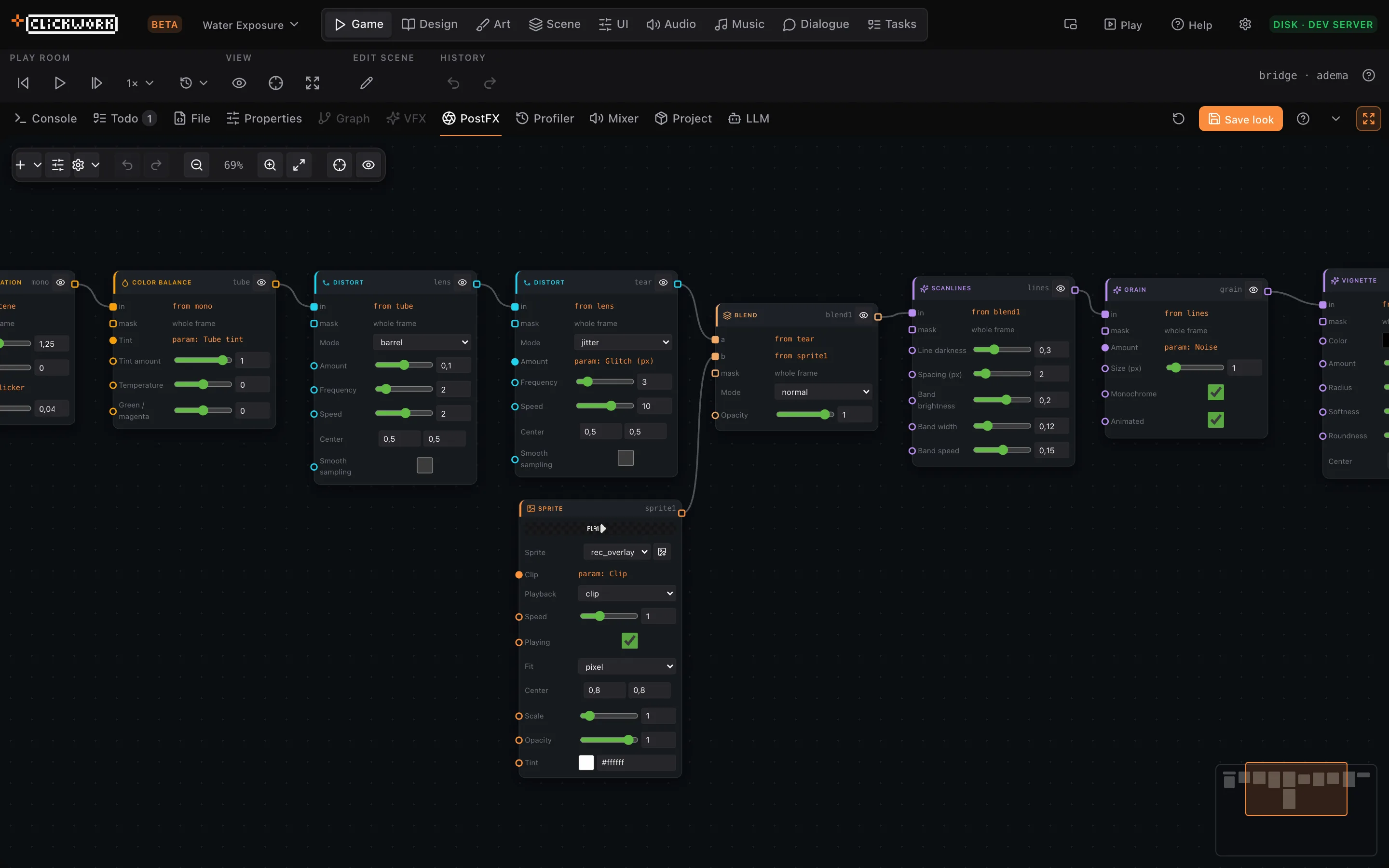This screenshot has width=1389, height=868.
Task: Open the Sprite Playback clip dropdown
Action: [x=627, y=594]
